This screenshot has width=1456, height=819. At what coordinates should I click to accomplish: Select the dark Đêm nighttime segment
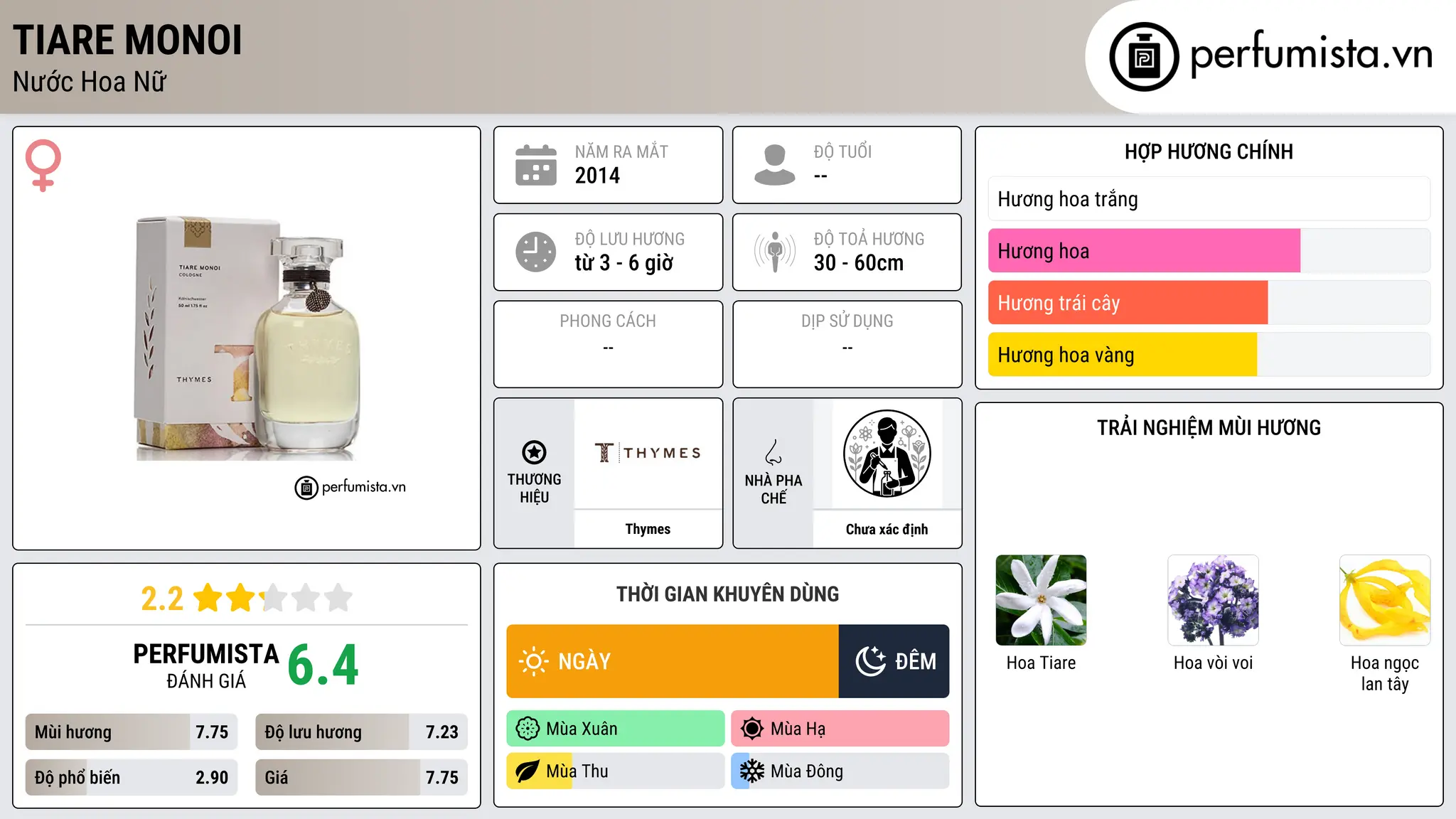coord(894,661)
